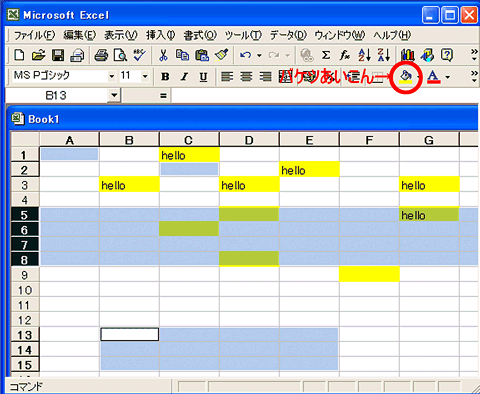Open the 編集(E) menu
This screenshot has width=480, height=394.
[x=80, y=35]
